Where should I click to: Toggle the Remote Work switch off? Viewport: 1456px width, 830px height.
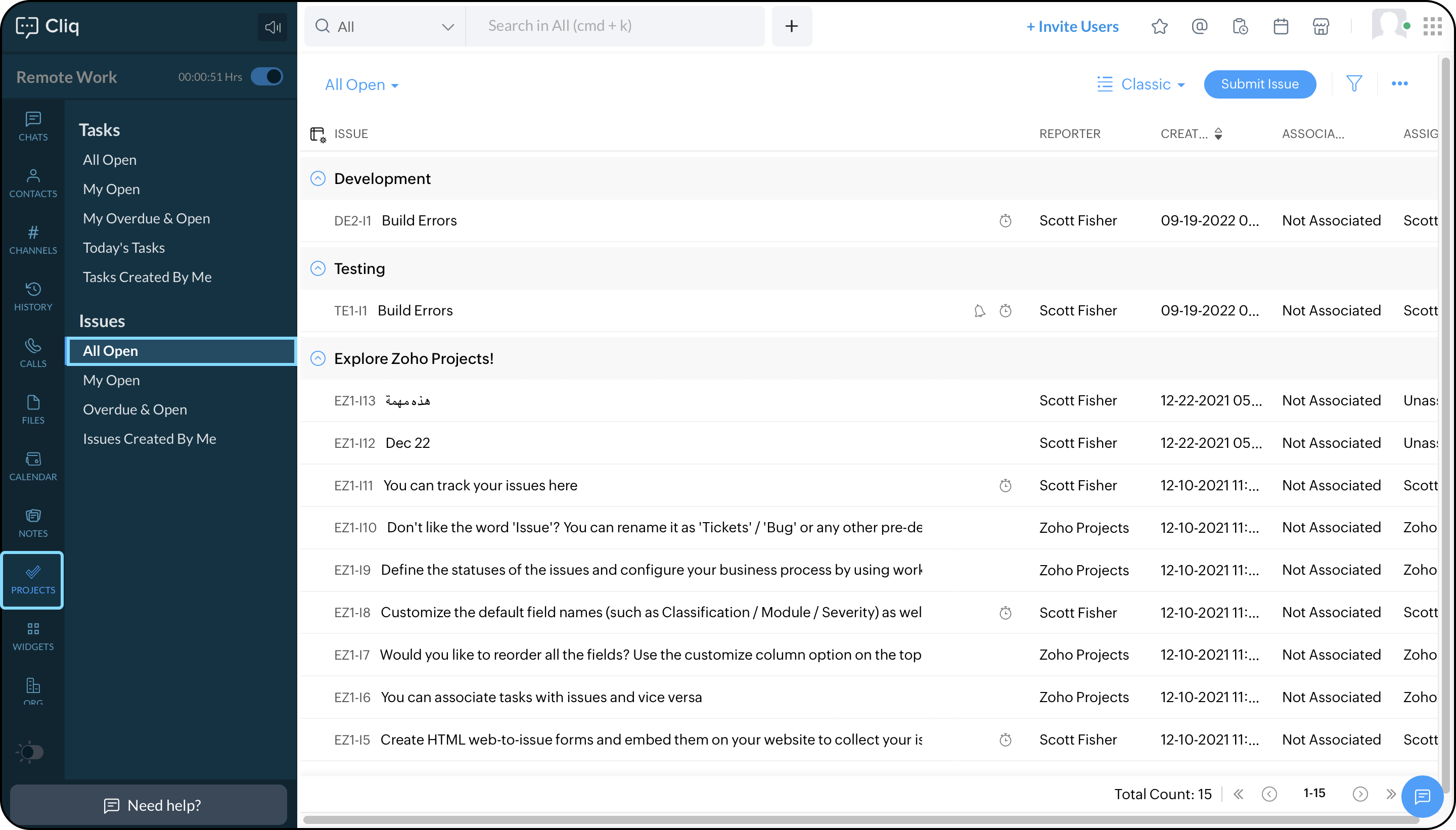[267, 76]
